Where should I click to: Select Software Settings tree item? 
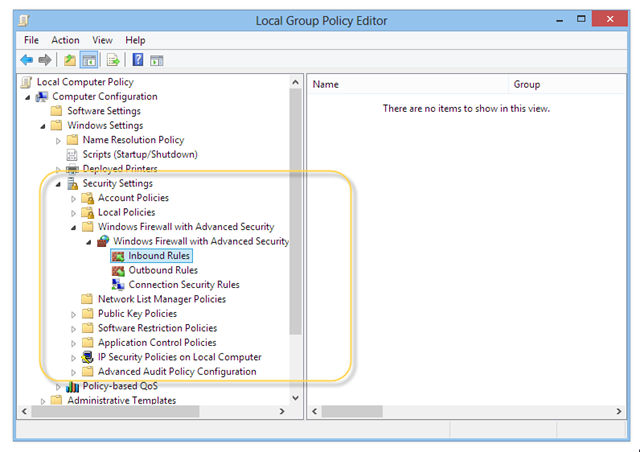[x=104, y=111]
